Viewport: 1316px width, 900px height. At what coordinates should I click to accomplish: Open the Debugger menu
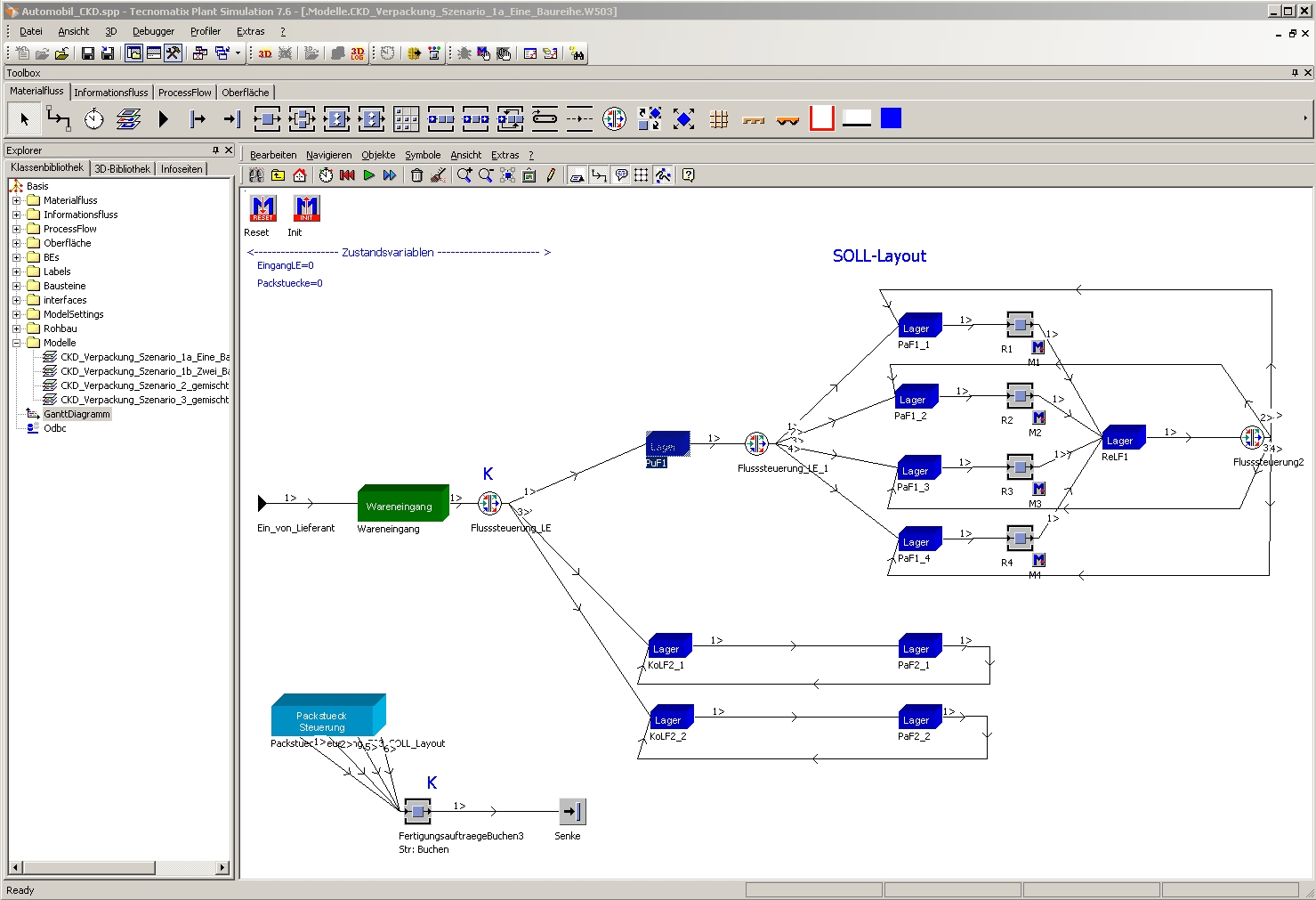tap(153, 31)
